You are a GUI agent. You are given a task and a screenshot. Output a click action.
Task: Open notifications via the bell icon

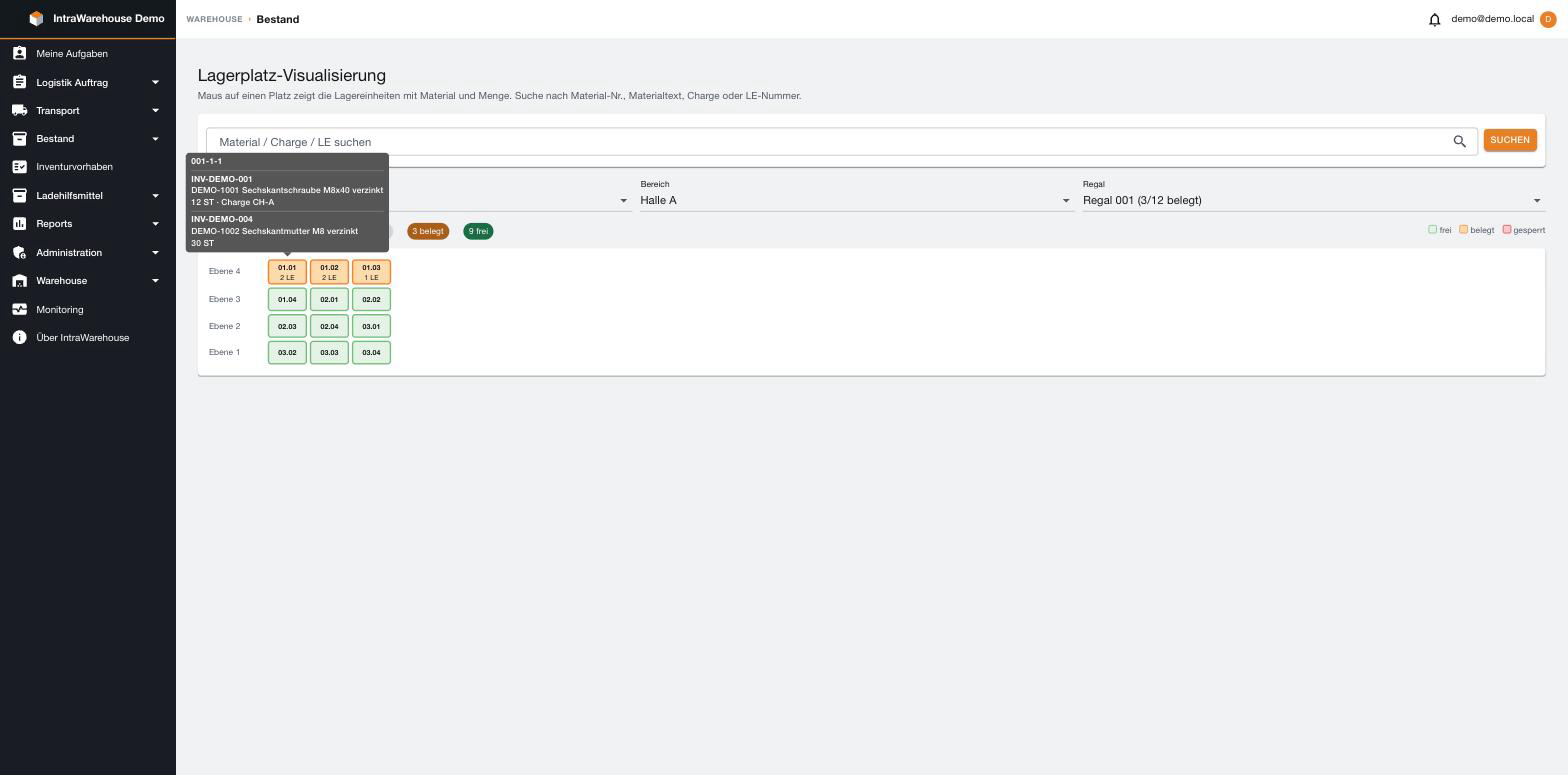pos(1434,19)
